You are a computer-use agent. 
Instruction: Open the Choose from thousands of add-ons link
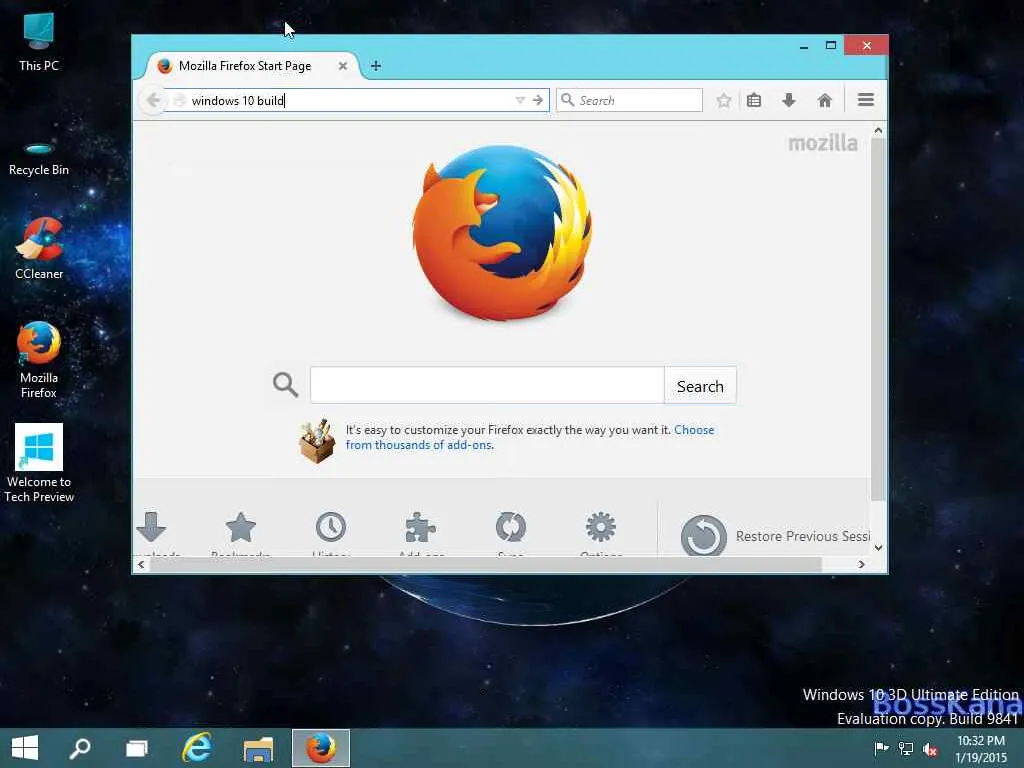click(530, 438)
